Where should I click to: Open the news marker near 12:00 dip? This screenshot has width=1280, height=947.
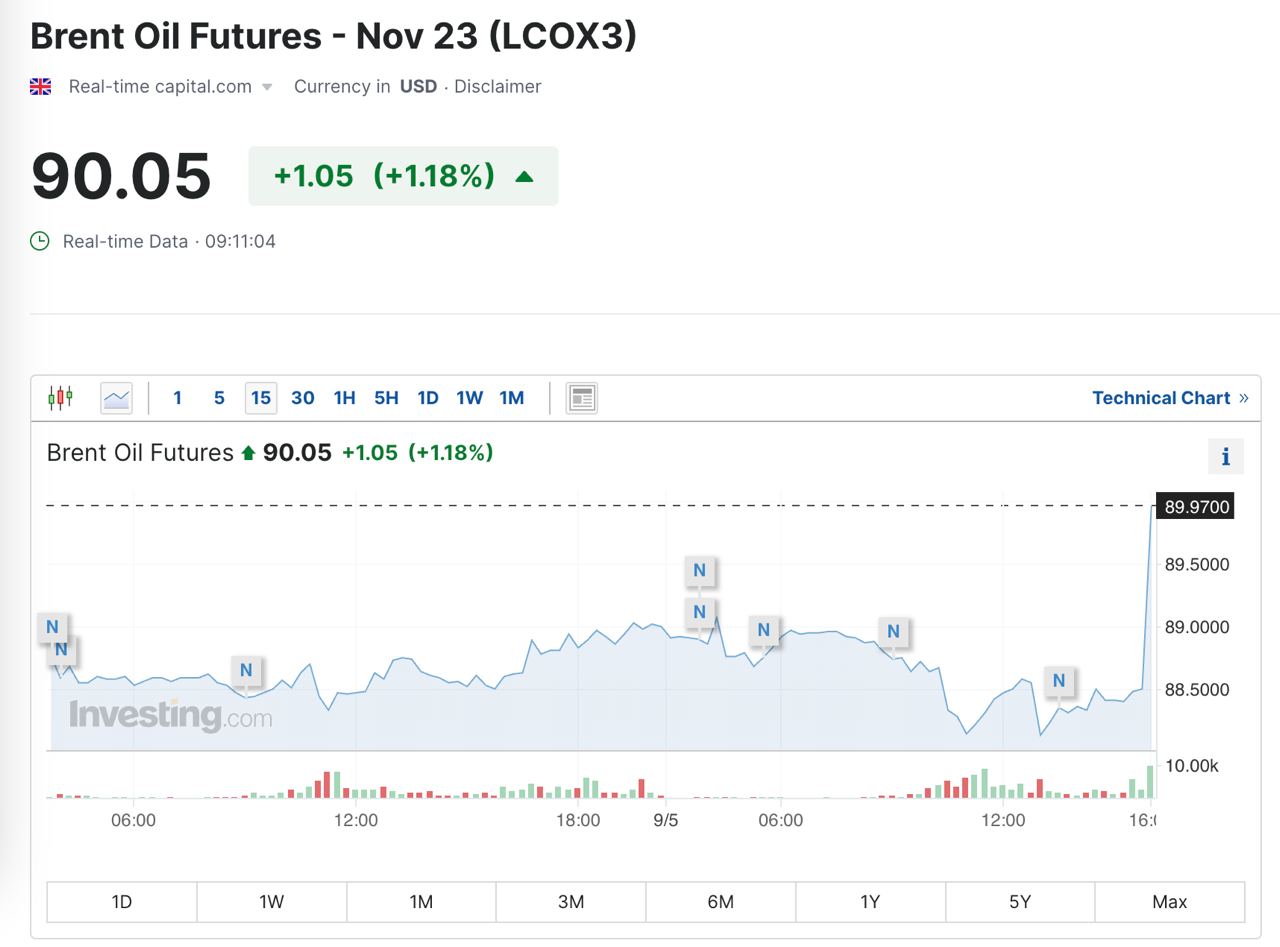(1058, 681)
